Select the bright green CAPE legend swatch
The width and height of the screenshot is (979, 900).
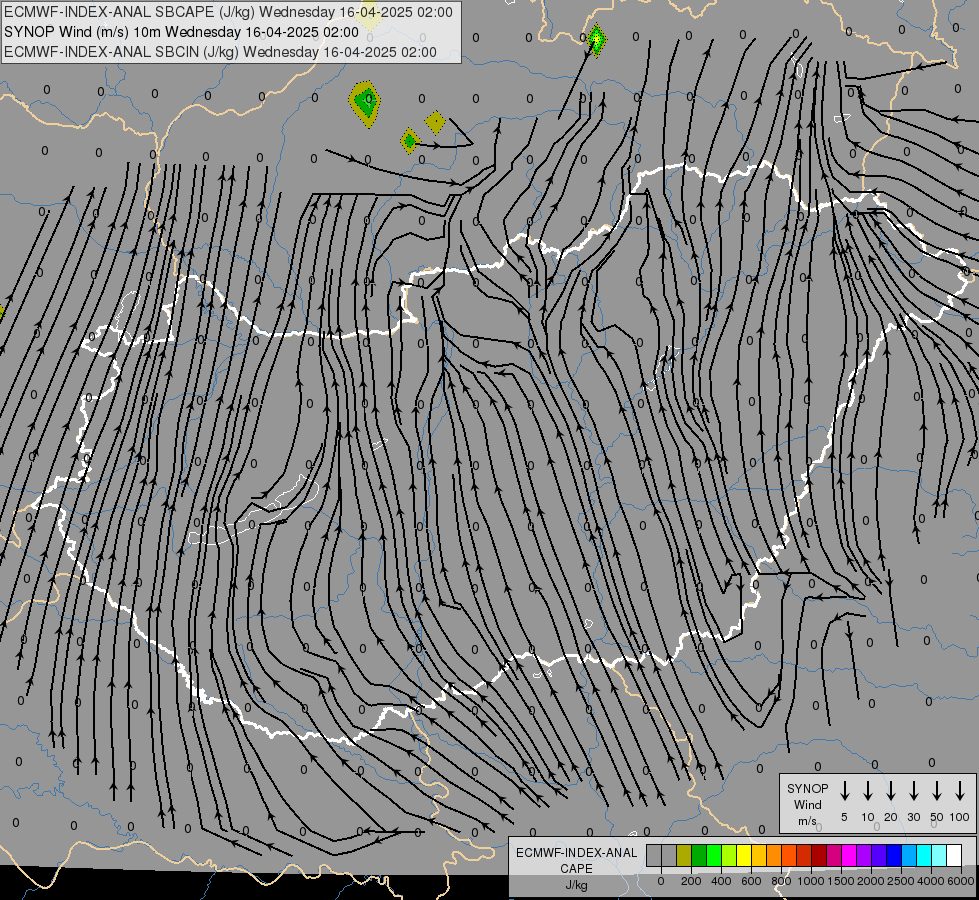point(714,855)
